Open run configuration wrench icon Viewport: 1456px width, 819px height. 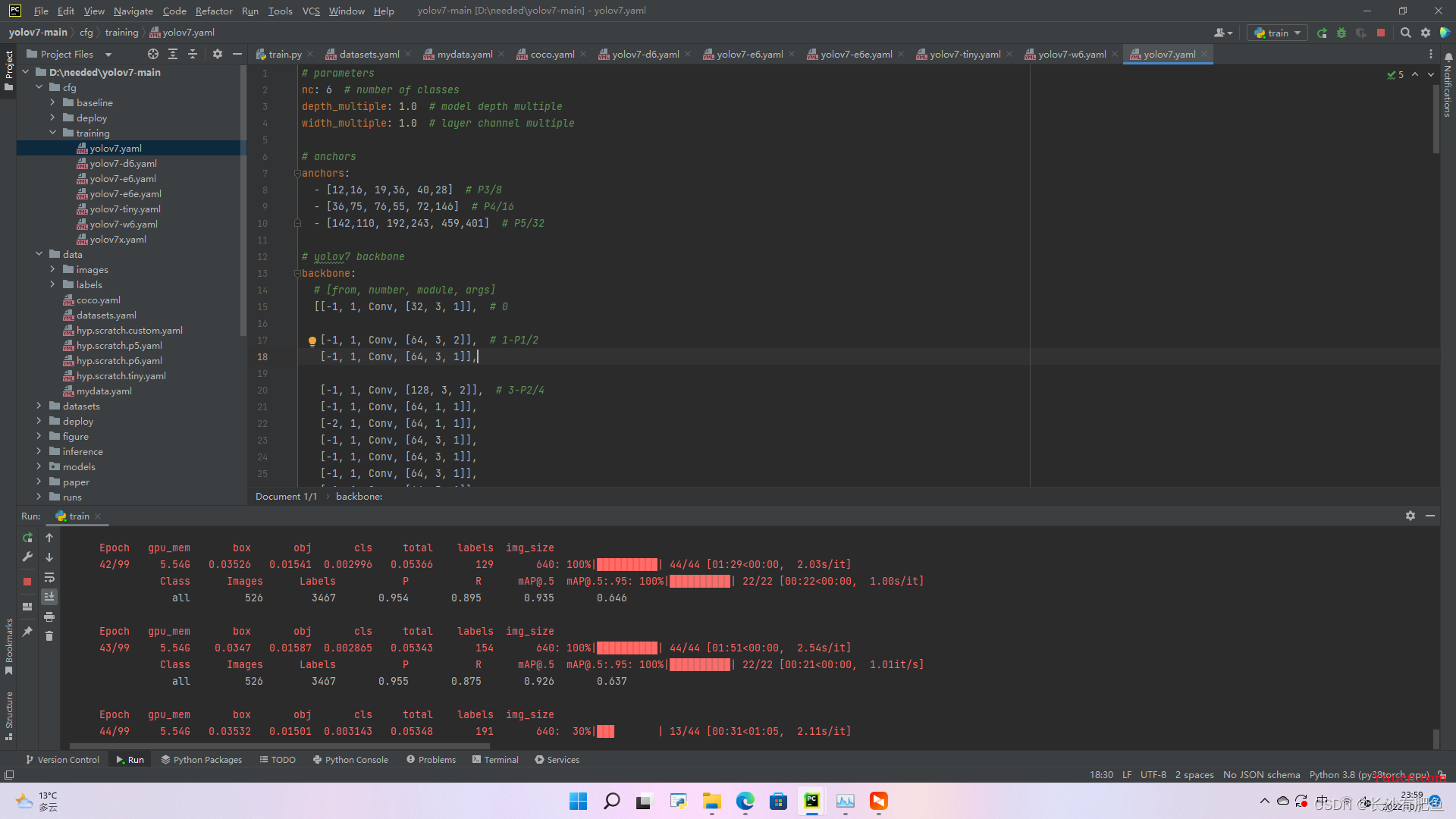coord(27,557)
